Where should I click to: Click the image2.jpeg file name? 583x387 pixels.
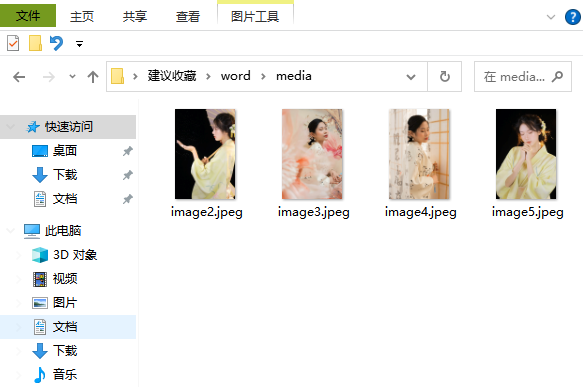coord(207,212)
